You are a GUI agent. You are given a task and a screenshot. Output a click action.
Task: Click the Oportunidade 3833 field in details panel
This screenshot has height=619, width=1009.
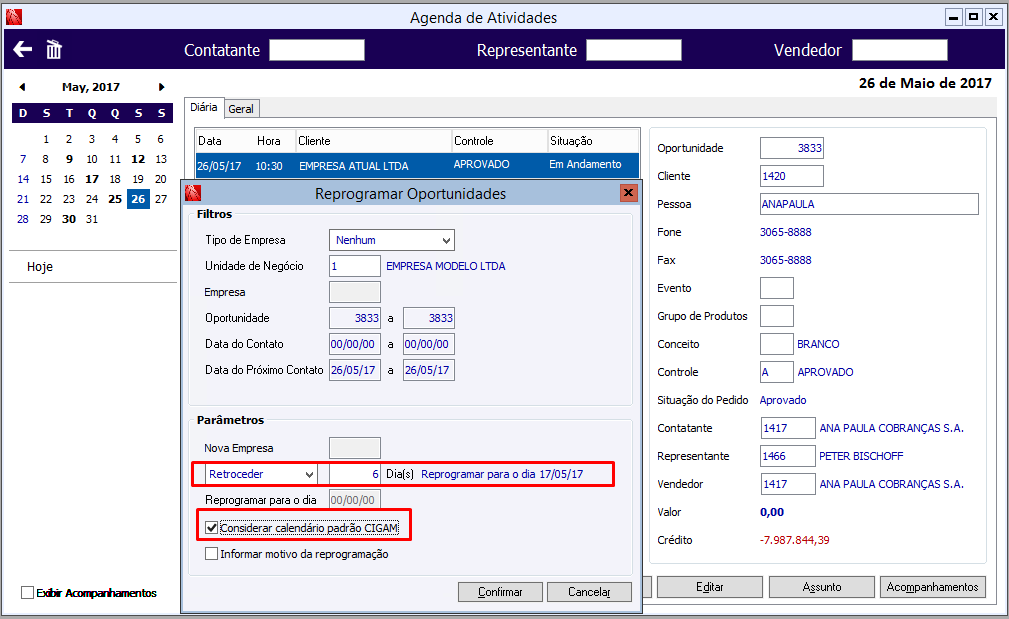(x=791, y=148)
